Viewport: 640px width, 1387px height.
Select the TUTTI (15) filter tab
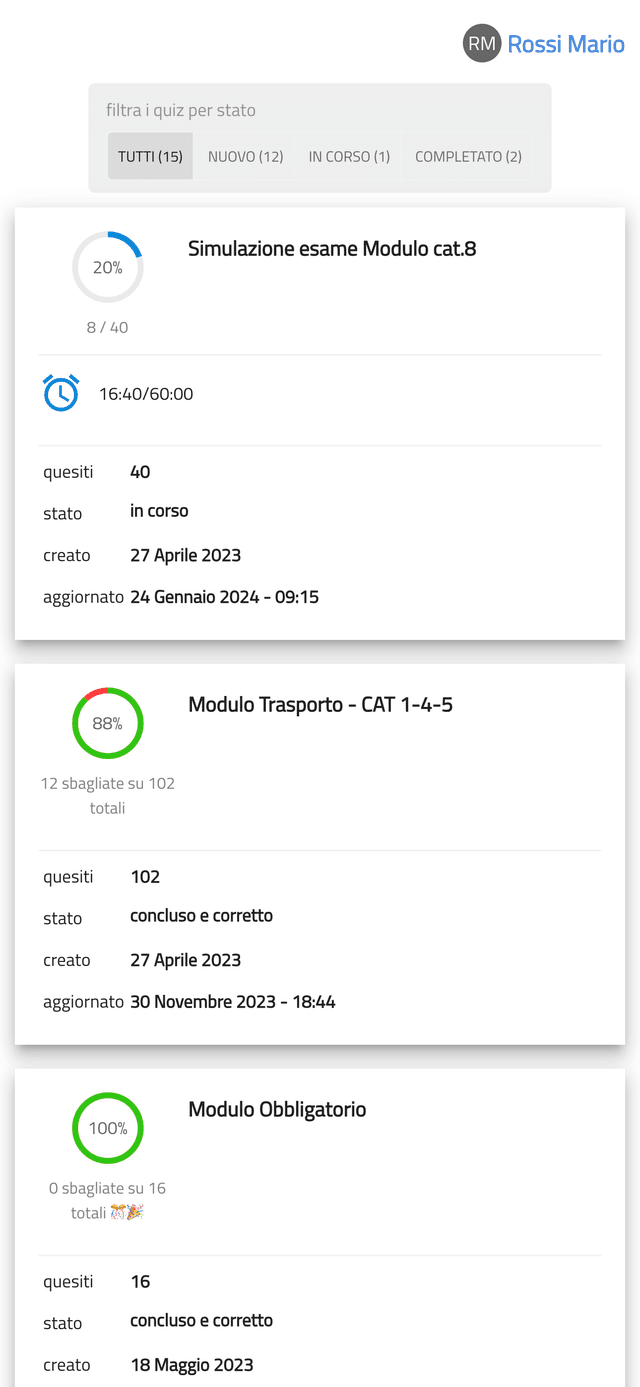point(150,156)
